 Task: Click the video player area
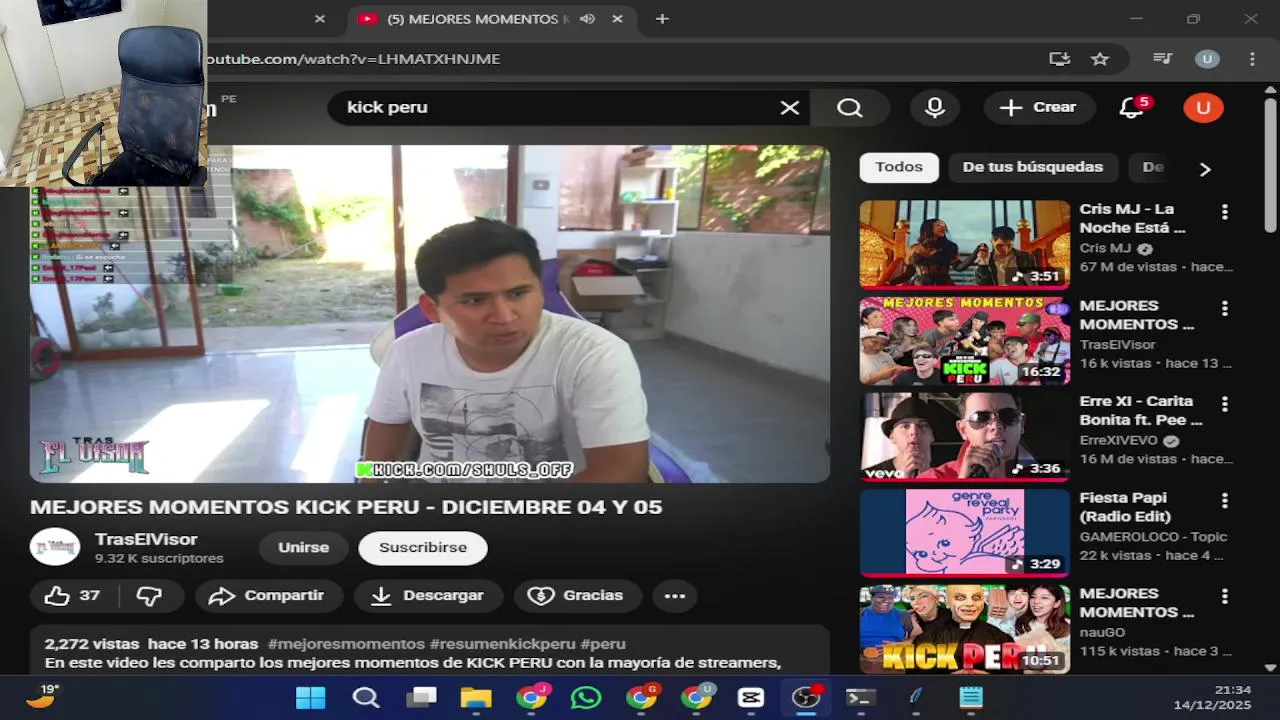coord(430,314)
